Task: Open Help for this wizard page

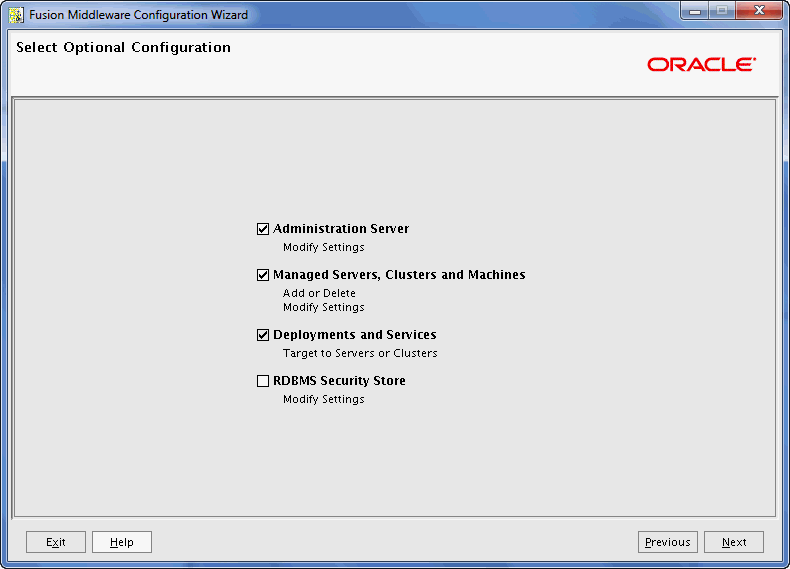Action: [x=122, y=542]
